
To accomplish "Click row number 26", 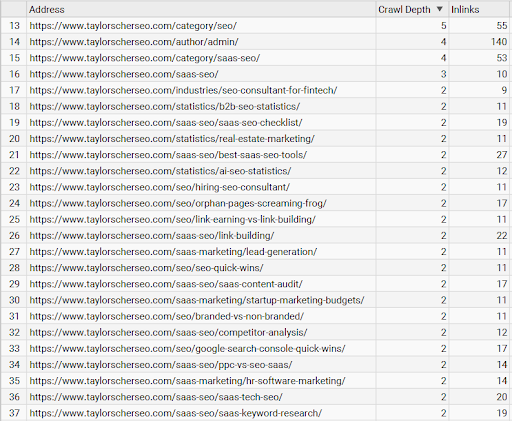I will coord(14,236).
